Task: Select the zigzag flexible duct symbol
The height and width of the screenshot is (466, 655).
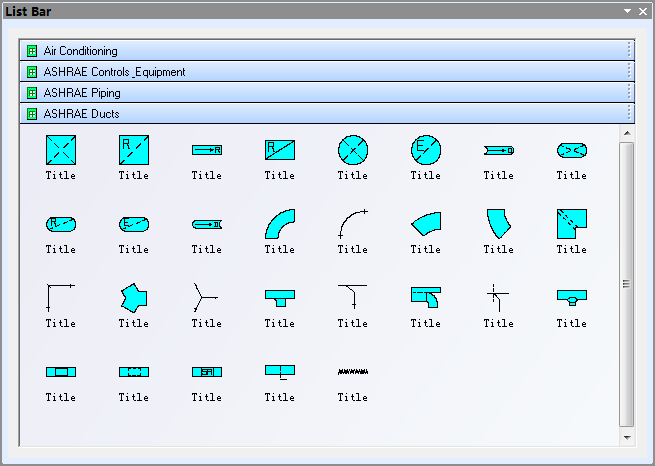Action: (x=352, y=371)
